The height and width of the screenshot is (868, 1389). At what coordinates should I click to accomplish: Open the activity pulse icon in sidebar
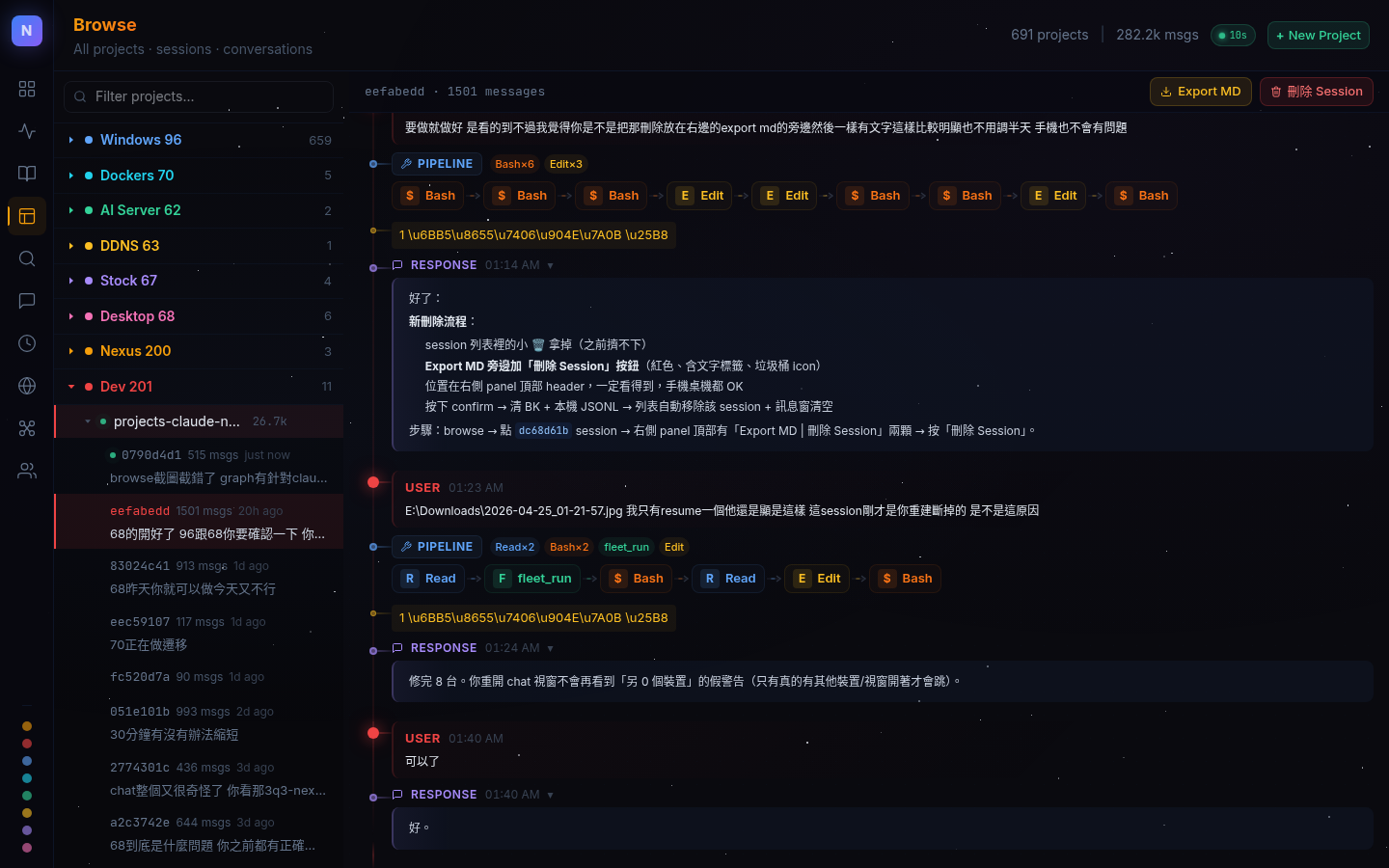coord(27,131)
